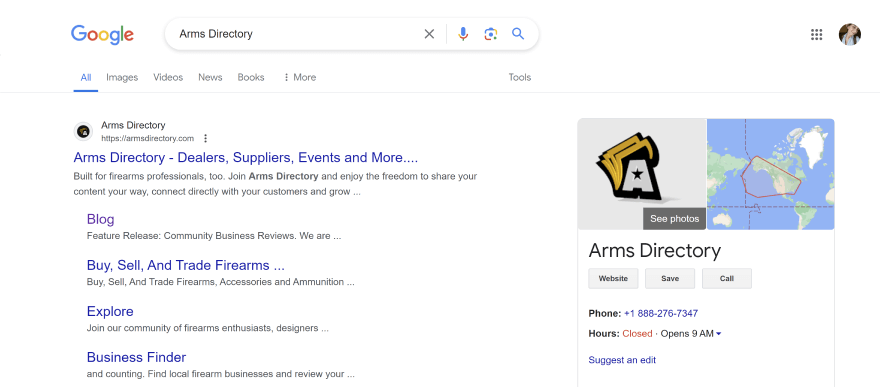
Task: Expand the hours dropdown arrow beside Opens 9 AM
Action: 719,334
